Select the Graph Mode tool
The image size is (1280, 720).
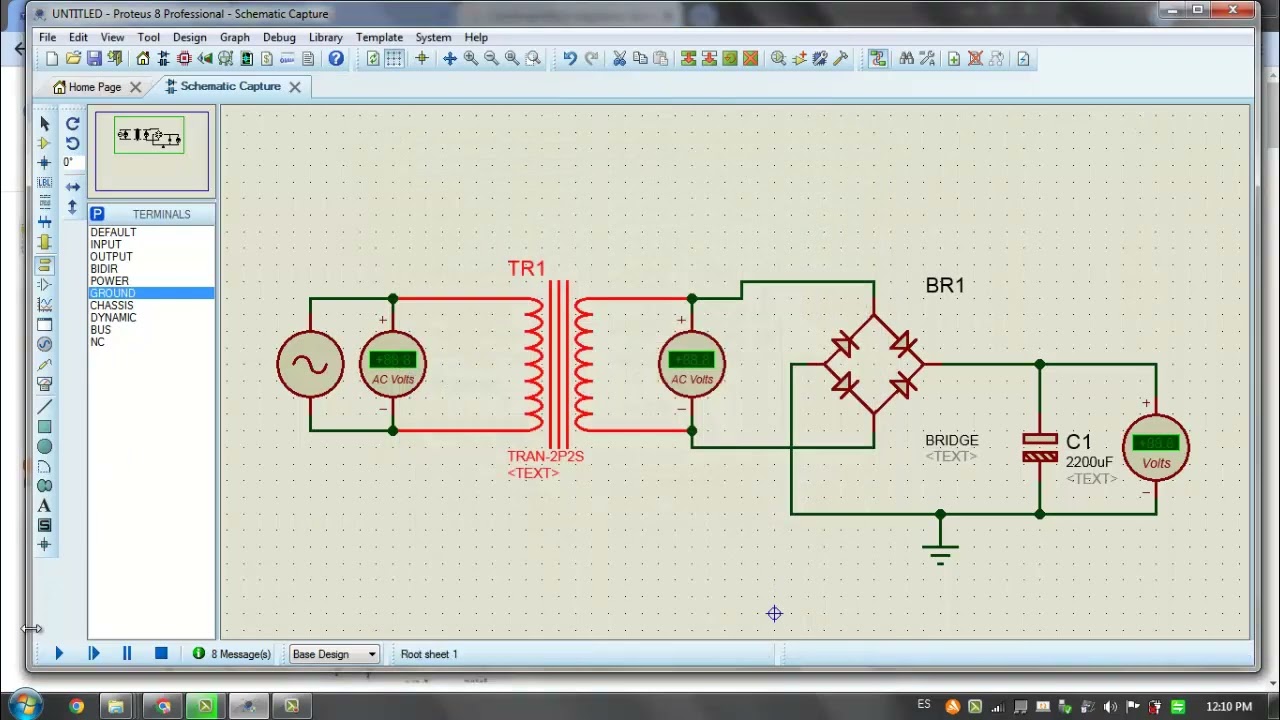tap(44, 304)
